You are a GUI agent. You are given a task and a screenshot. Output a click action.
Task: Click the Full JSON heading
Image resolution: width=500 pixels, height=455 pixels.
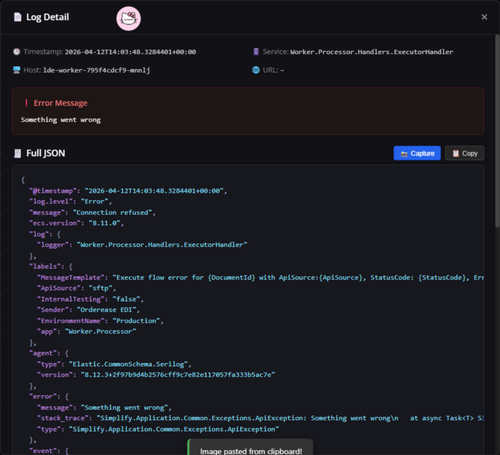click(x=46, y=153)
